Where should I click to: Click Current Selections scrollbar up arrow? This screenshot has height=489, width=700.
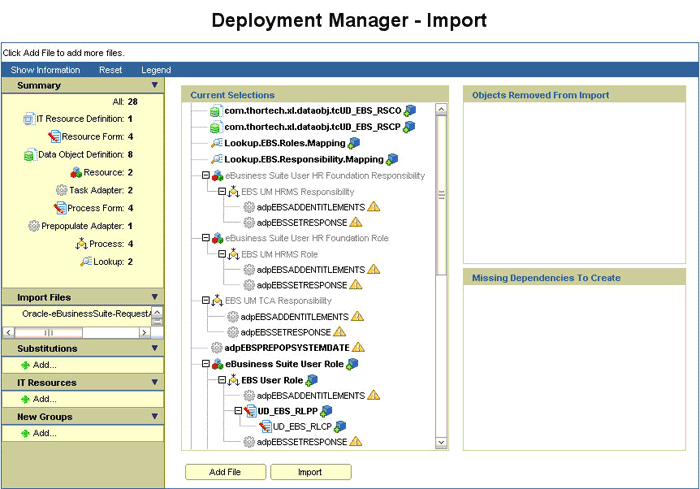441,109
